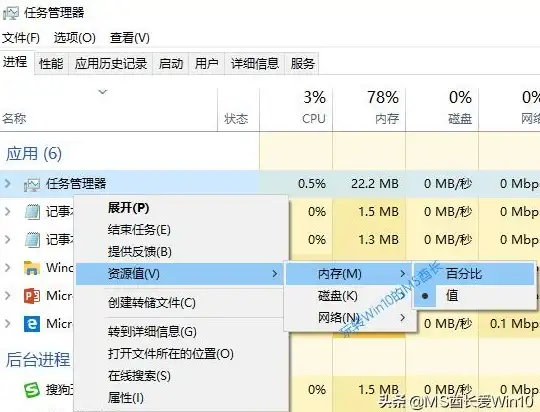Click the Task Manager title bar icon

(x=11, y=13)
